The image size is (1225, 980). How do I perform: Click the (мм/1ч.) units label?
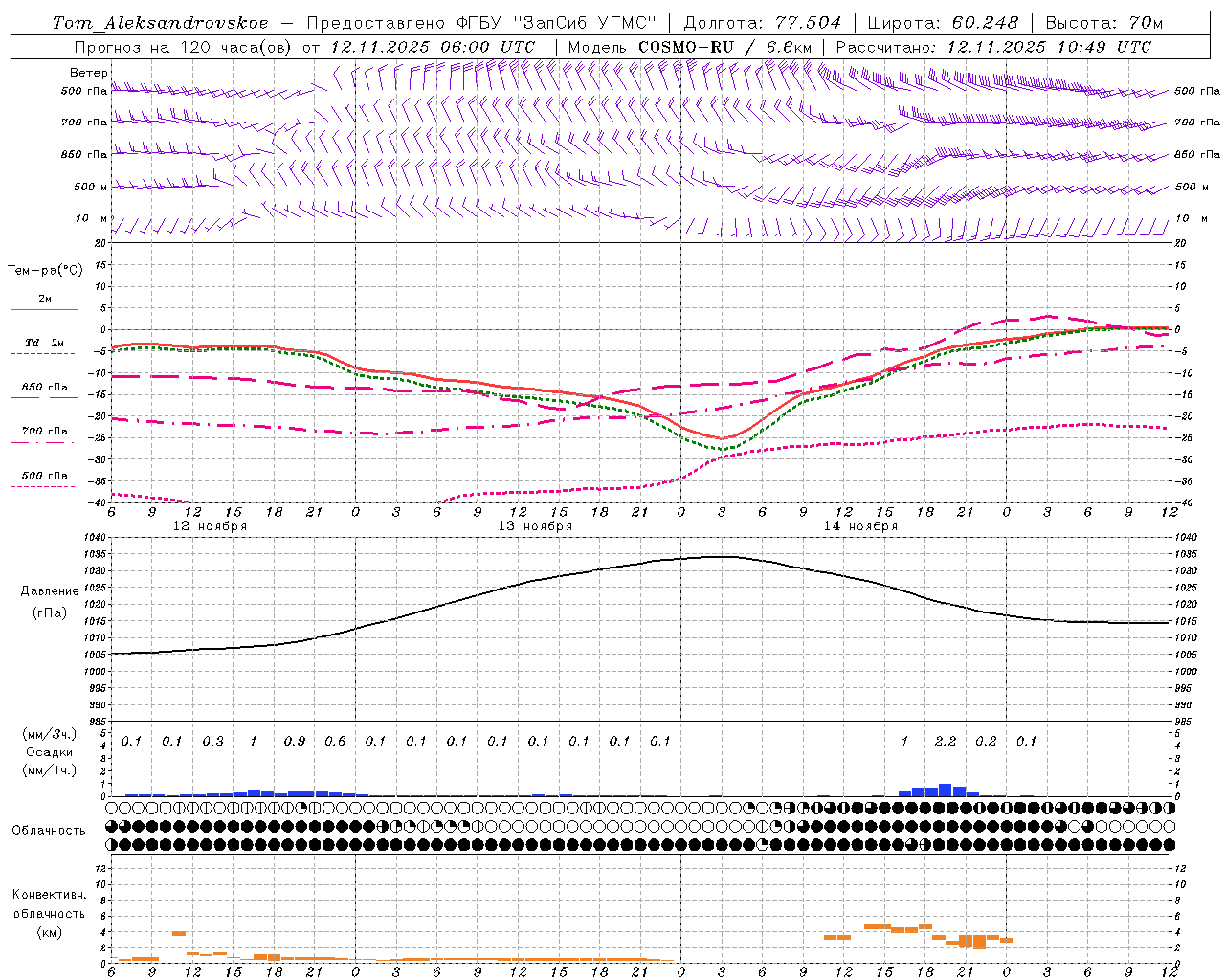click(50, 769)
